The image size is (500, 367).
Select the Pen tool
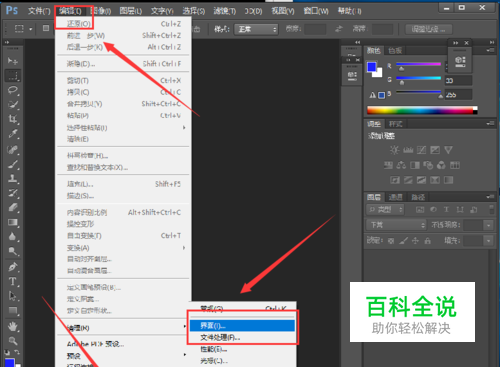coord(13,267)
